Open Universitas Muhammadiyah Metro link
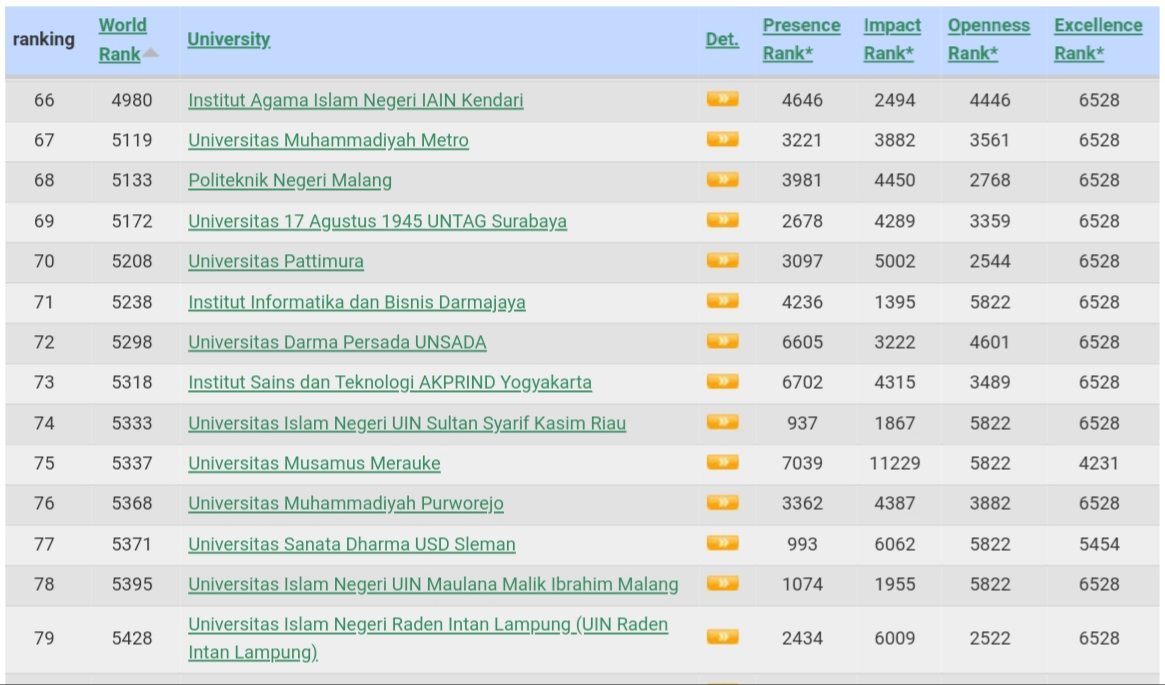This screenshot has width=1165, height=685. point(328,140)
